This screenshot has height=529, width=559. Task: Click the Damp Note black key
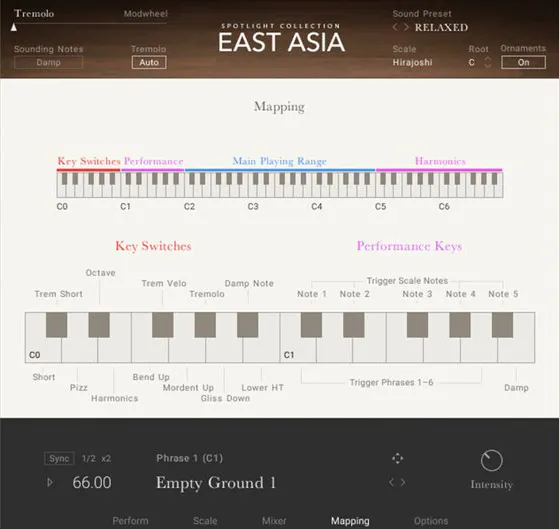point(247,325)
